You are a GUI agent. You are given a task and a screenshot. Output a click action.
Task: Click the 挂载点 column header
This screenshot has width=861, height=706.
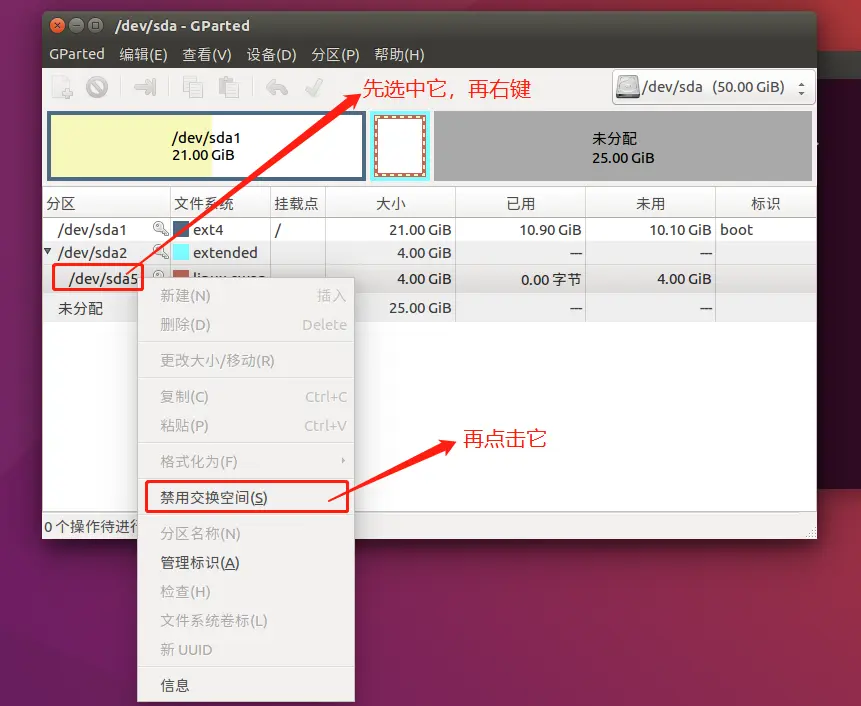[x=298, y=204]
